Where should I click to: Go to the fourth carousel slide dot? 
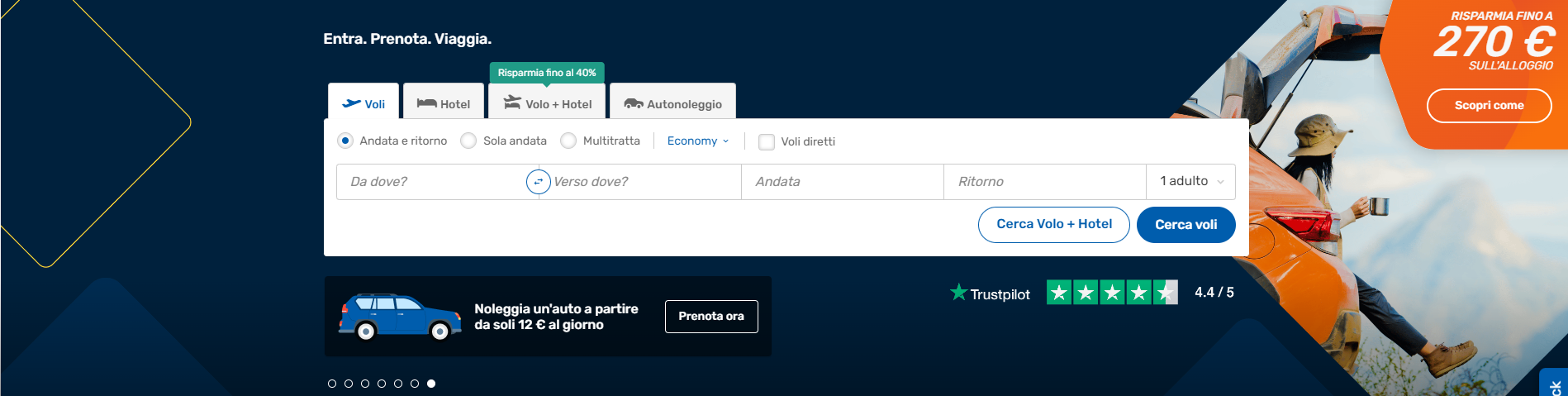click(382, 384)
